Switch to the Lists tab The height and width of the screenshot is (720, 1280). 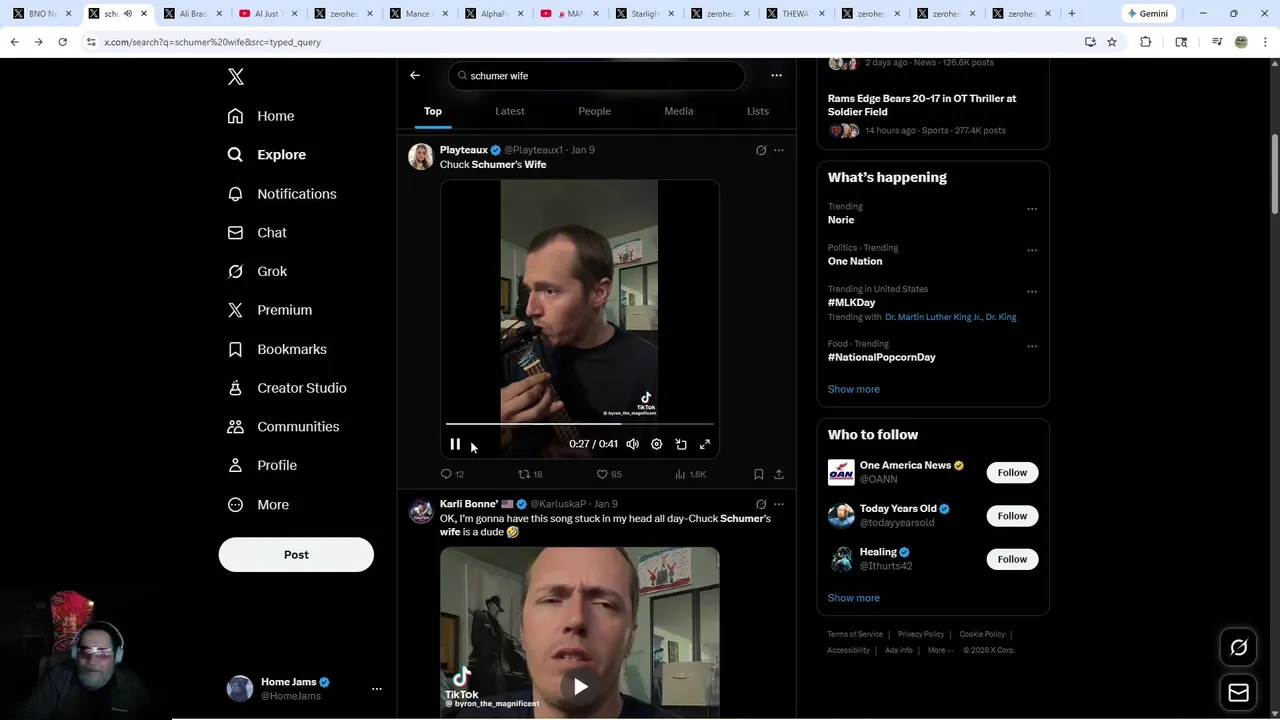pos(758,111)
